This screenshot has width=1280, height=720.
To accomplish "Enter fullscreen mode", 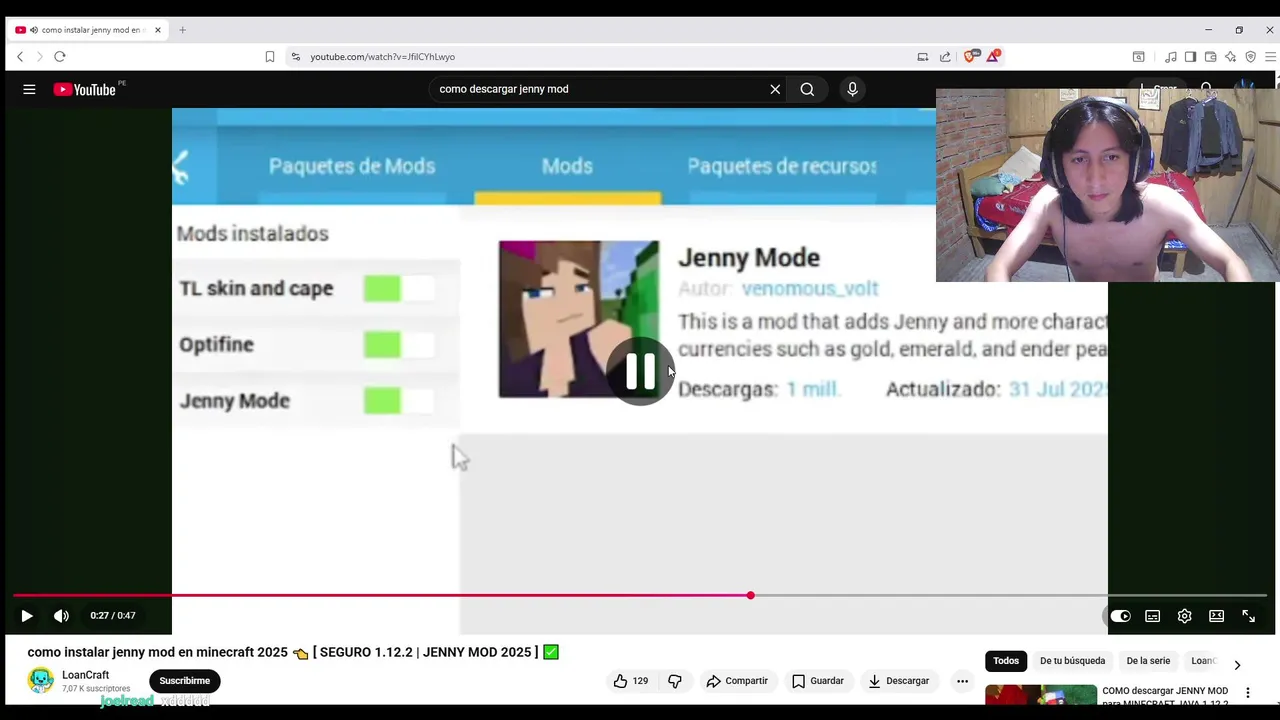I will click(1248, 616).
